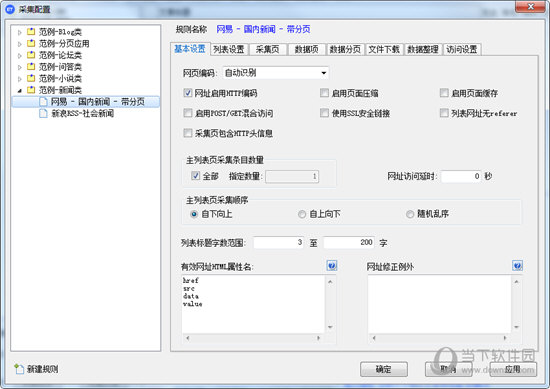Click the folder icon of 范例-分页应用
Screen dimensions: 550x389
point(31,43)
